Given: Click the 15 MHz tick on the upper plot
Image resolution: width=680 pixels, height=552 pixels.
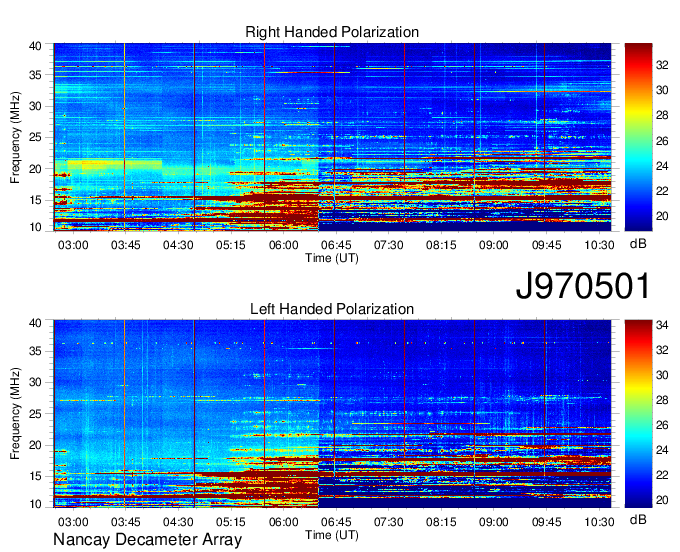Looking at the screenshot, I should 35,200.
